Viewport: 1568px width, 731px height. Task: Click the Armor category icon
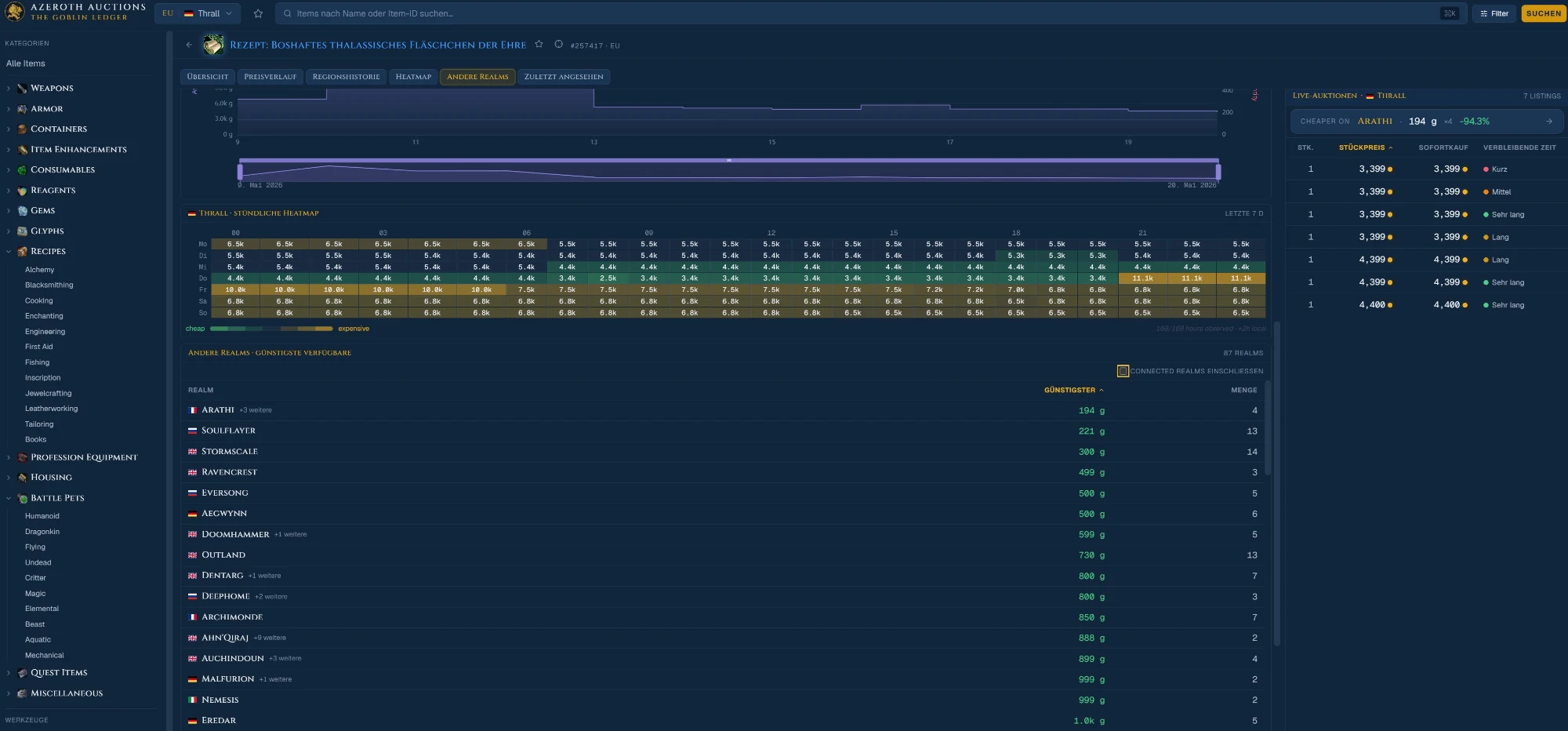22,109
